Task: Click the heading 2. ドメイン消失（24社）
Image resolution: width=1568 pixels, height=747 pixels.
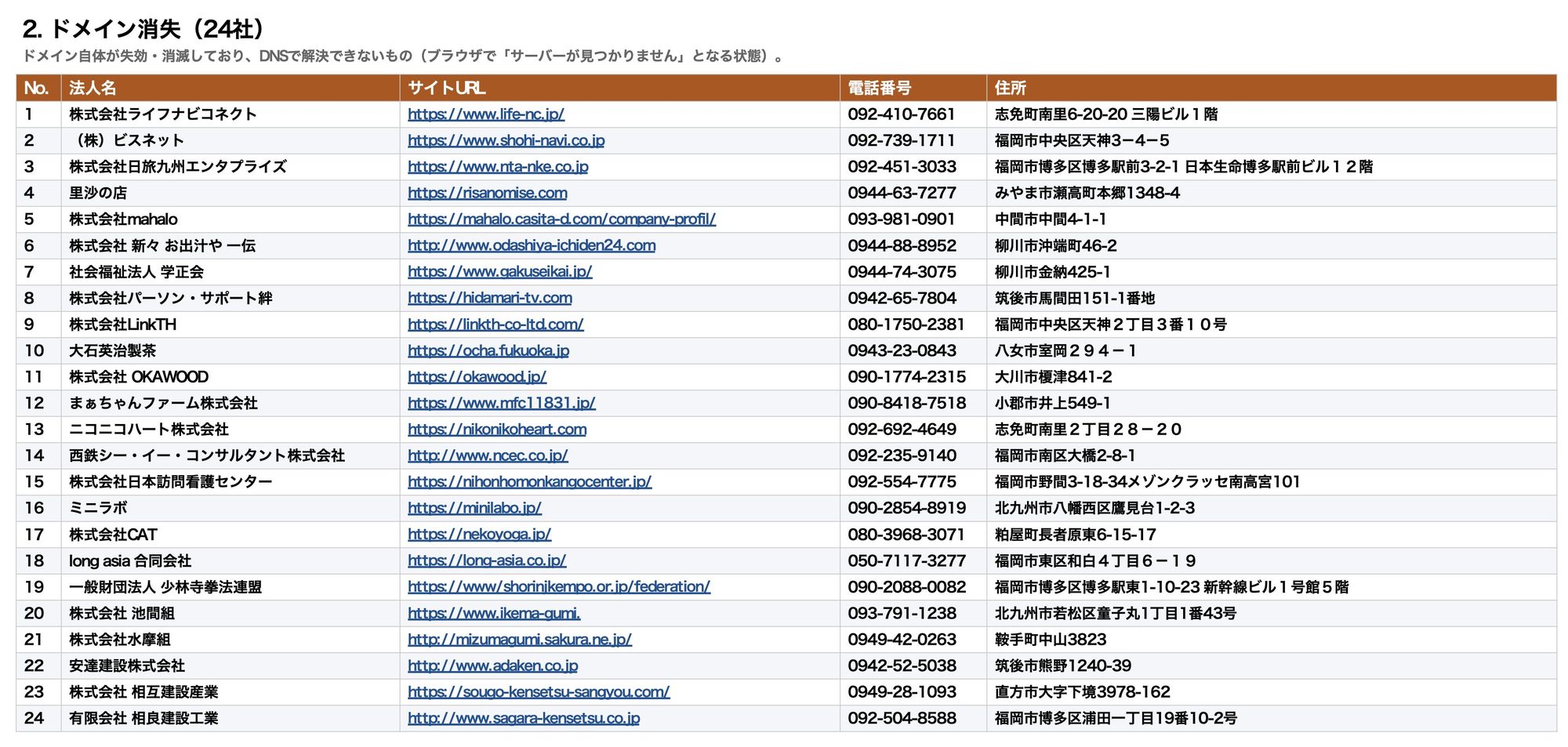Action: pyautogui.click(x=146, y=29)
